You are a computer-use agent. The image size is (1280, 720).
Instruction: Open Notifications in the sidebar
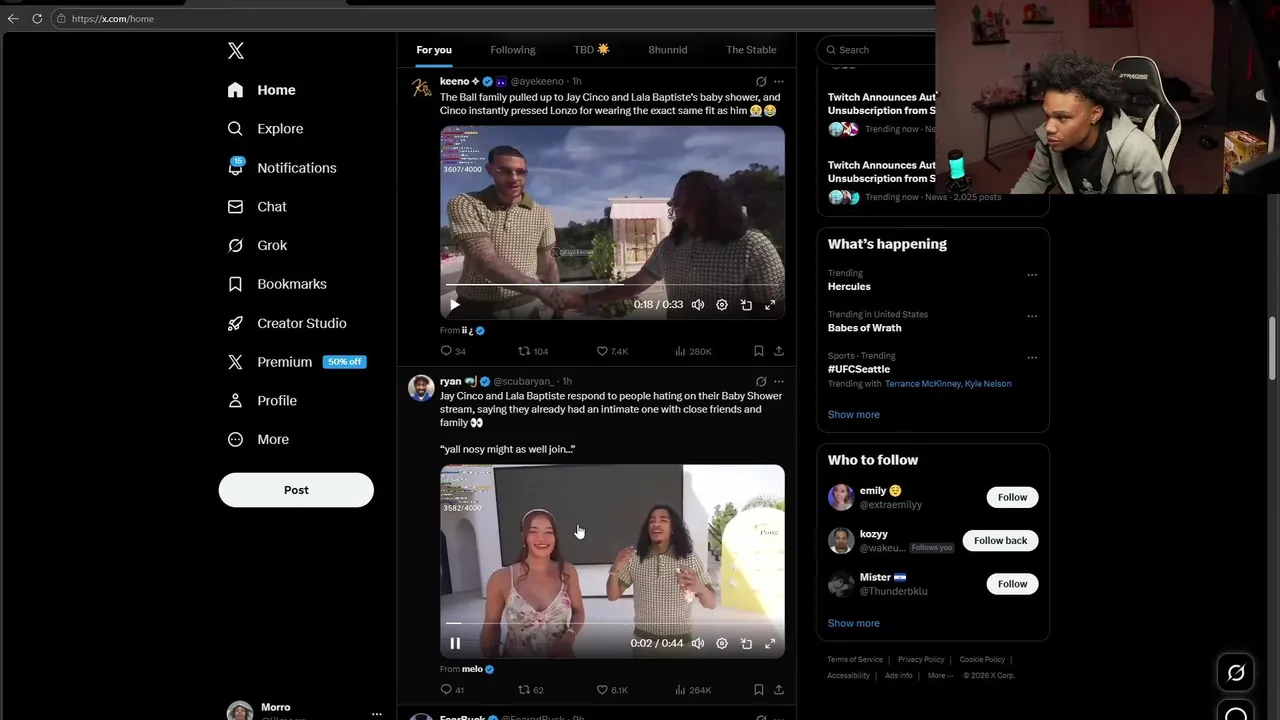(281, 168)
